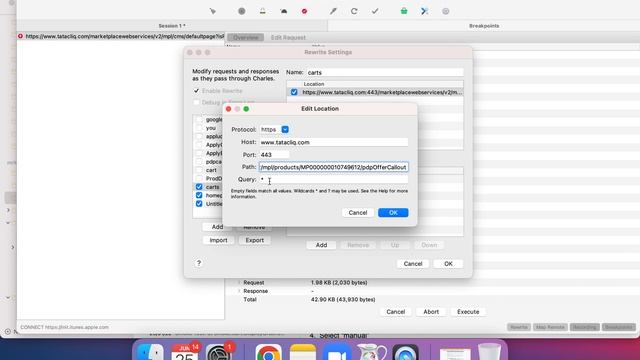Open Finder from the dock

150,353
